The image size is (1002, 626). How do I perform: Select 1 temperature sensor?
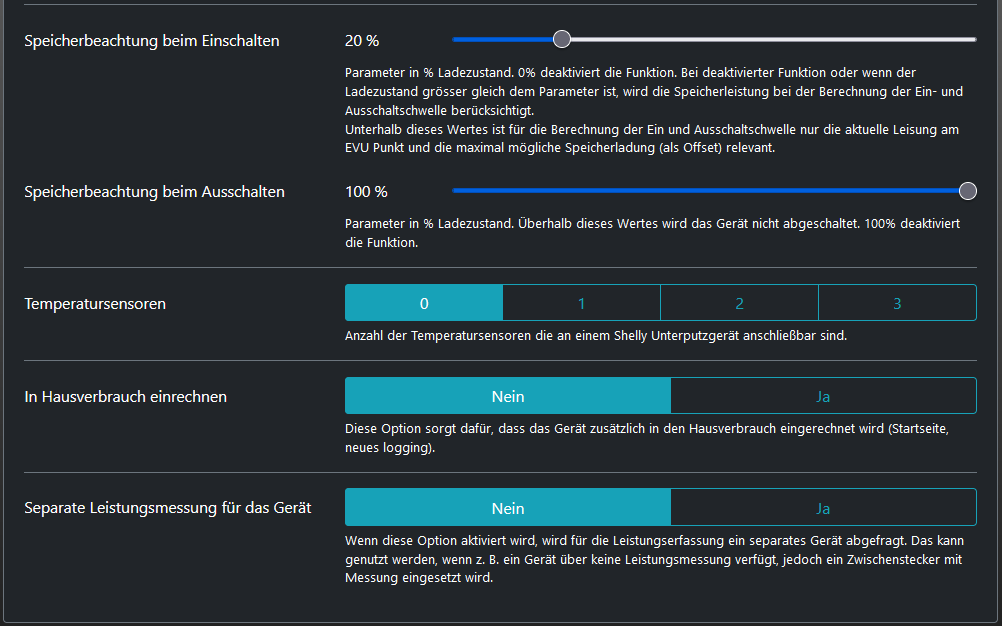(x=581, y=303)
